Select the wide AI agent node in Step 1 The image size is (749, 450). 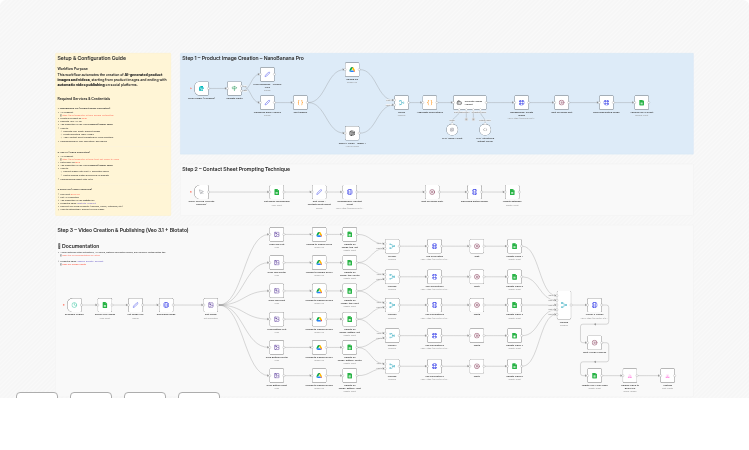click(470, 102)
